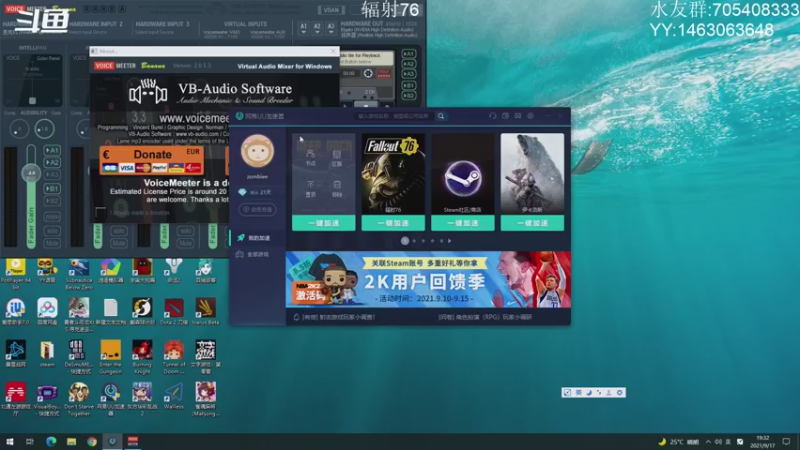
Task: Select device for Hardware Input 3
Action: (x=155, y=32)
